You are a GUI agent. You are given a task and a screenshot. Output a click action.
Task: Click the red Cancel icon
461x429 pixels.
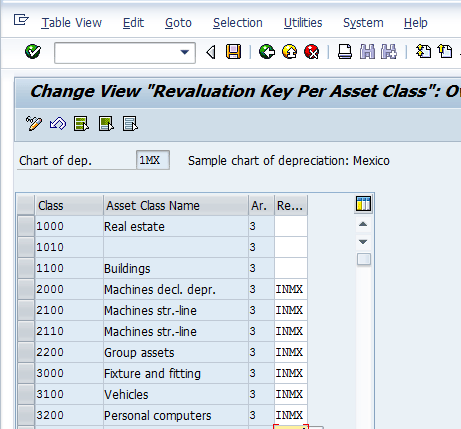pyautogui.click(x=312, y=52)
